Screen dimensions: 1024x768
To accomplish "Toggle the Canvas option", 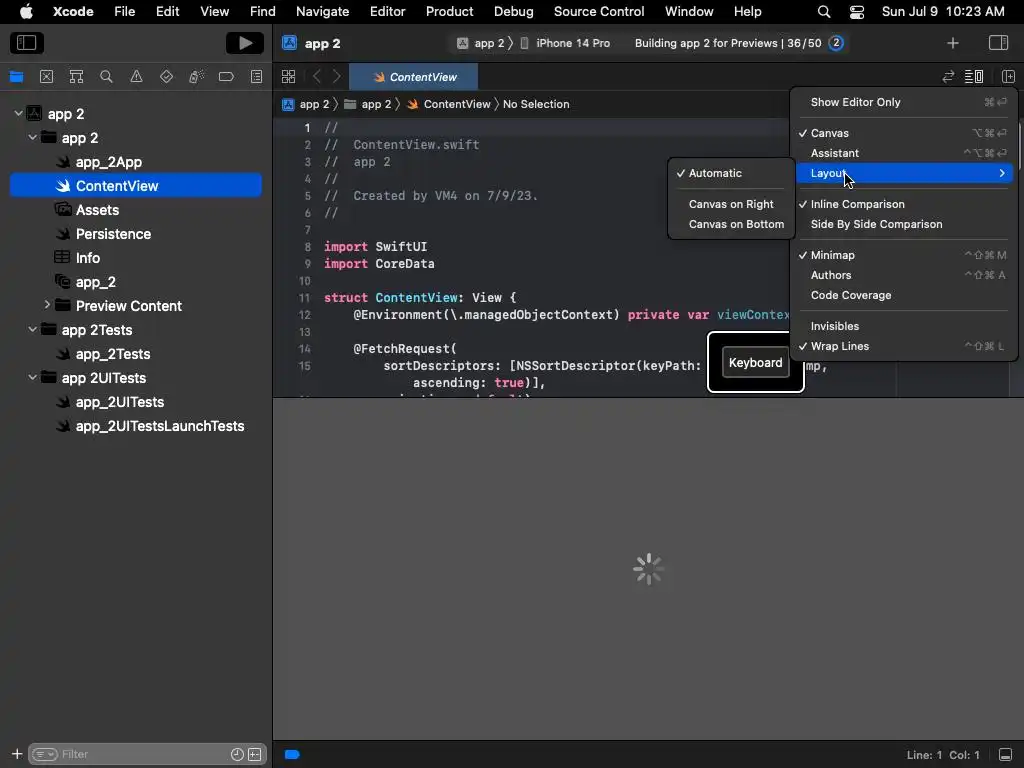I will pos(904,133).
